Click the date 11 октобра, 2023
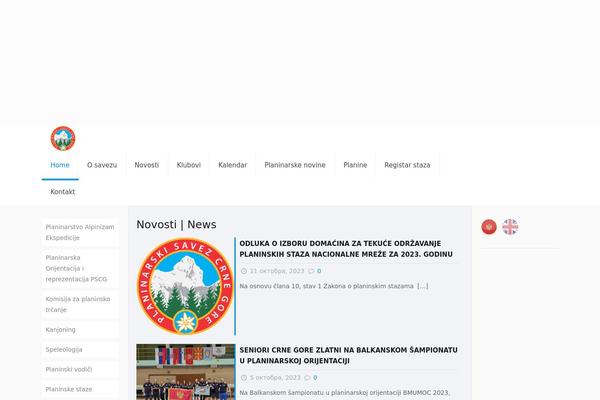600x400 pixels. 277,271
